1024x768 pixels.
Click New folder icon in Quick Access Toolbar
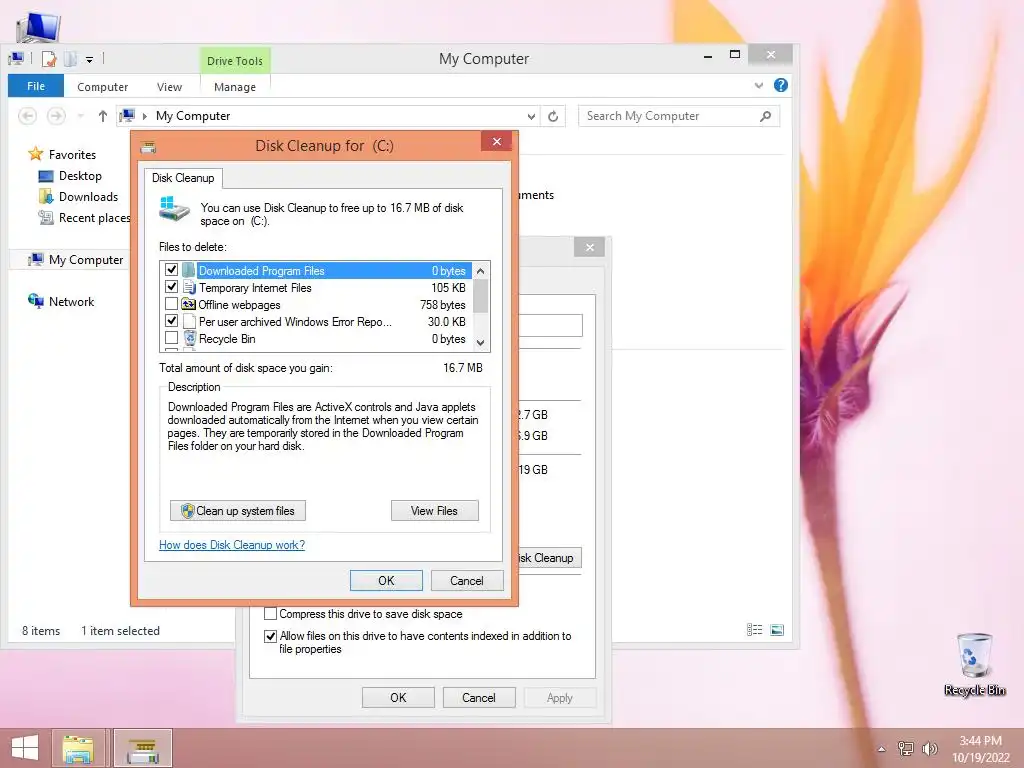point(70,59)
